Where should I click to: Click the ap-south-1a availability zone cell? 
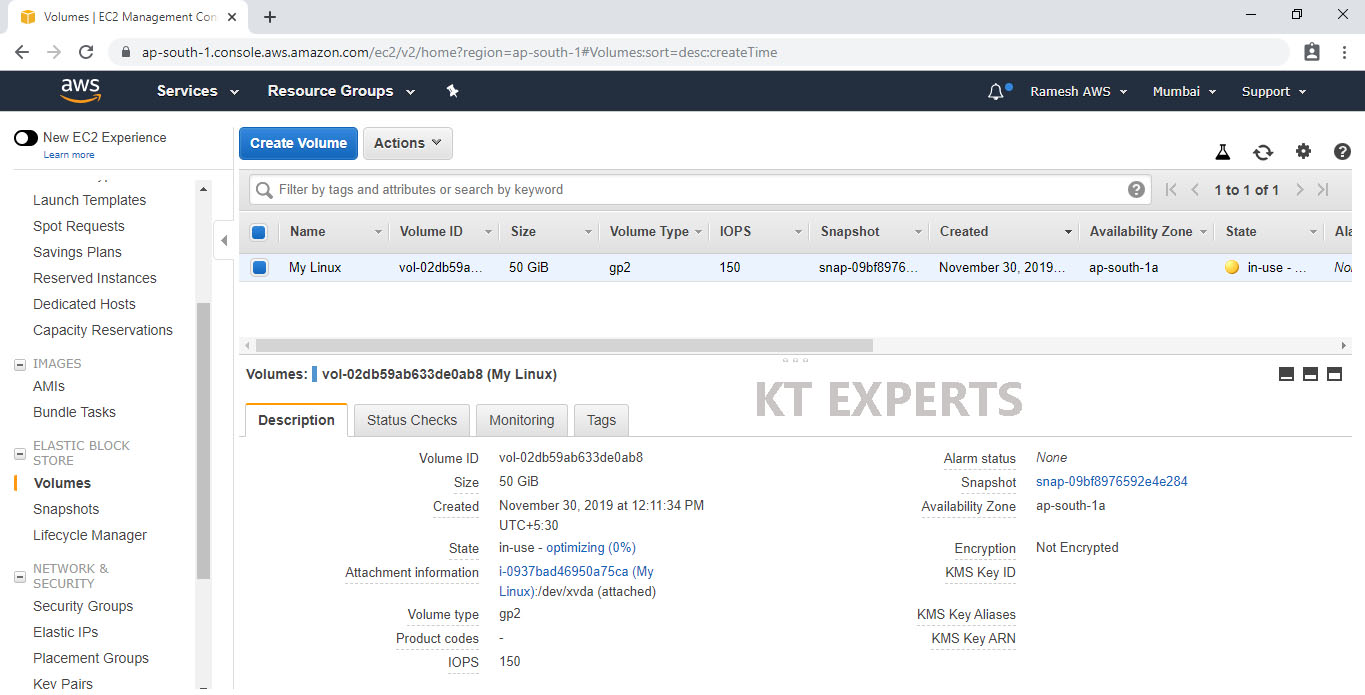(x=1124, y=267)
